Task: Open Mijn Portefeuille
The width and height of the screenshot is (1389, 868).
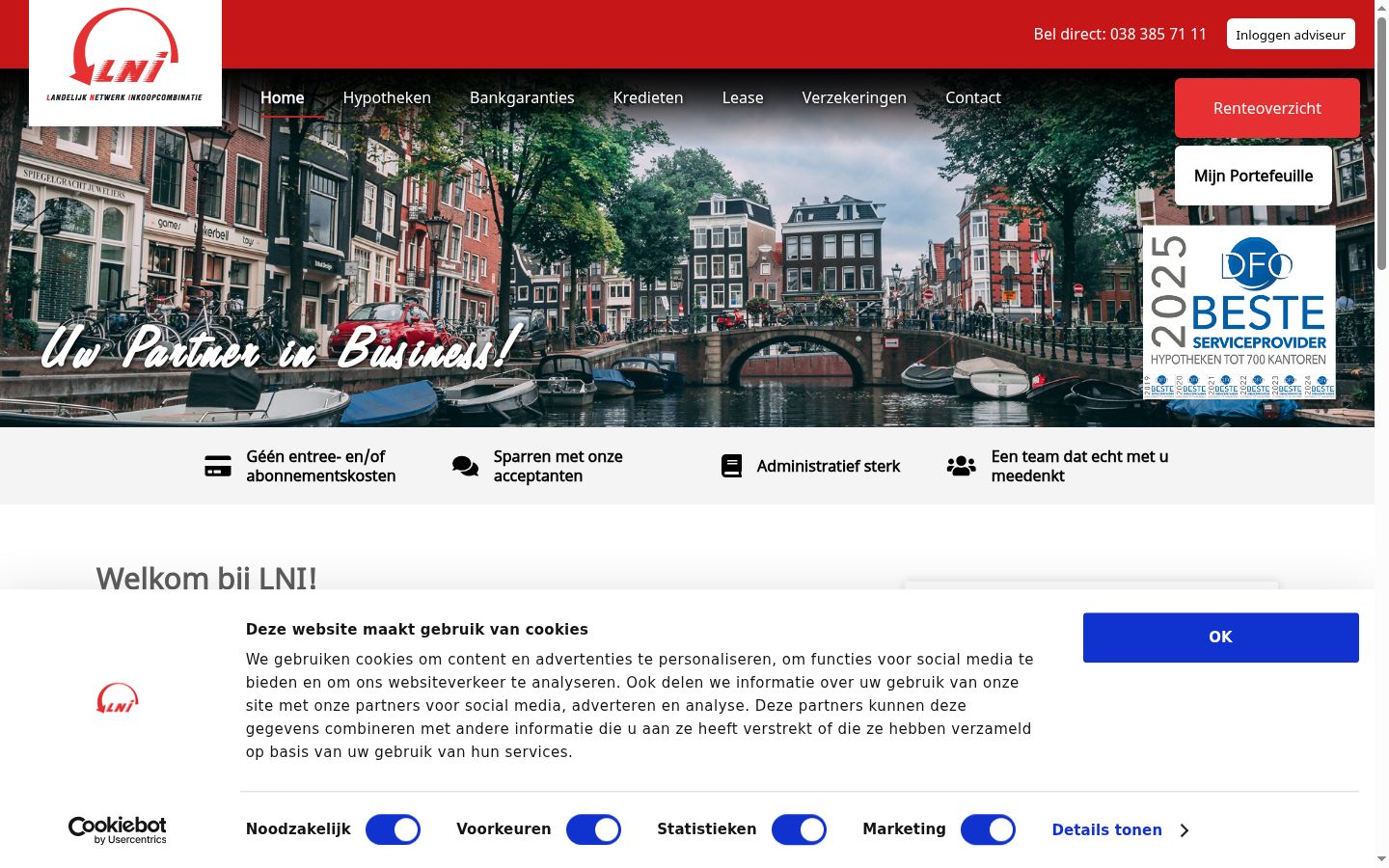Action: tap(1253, 176)
